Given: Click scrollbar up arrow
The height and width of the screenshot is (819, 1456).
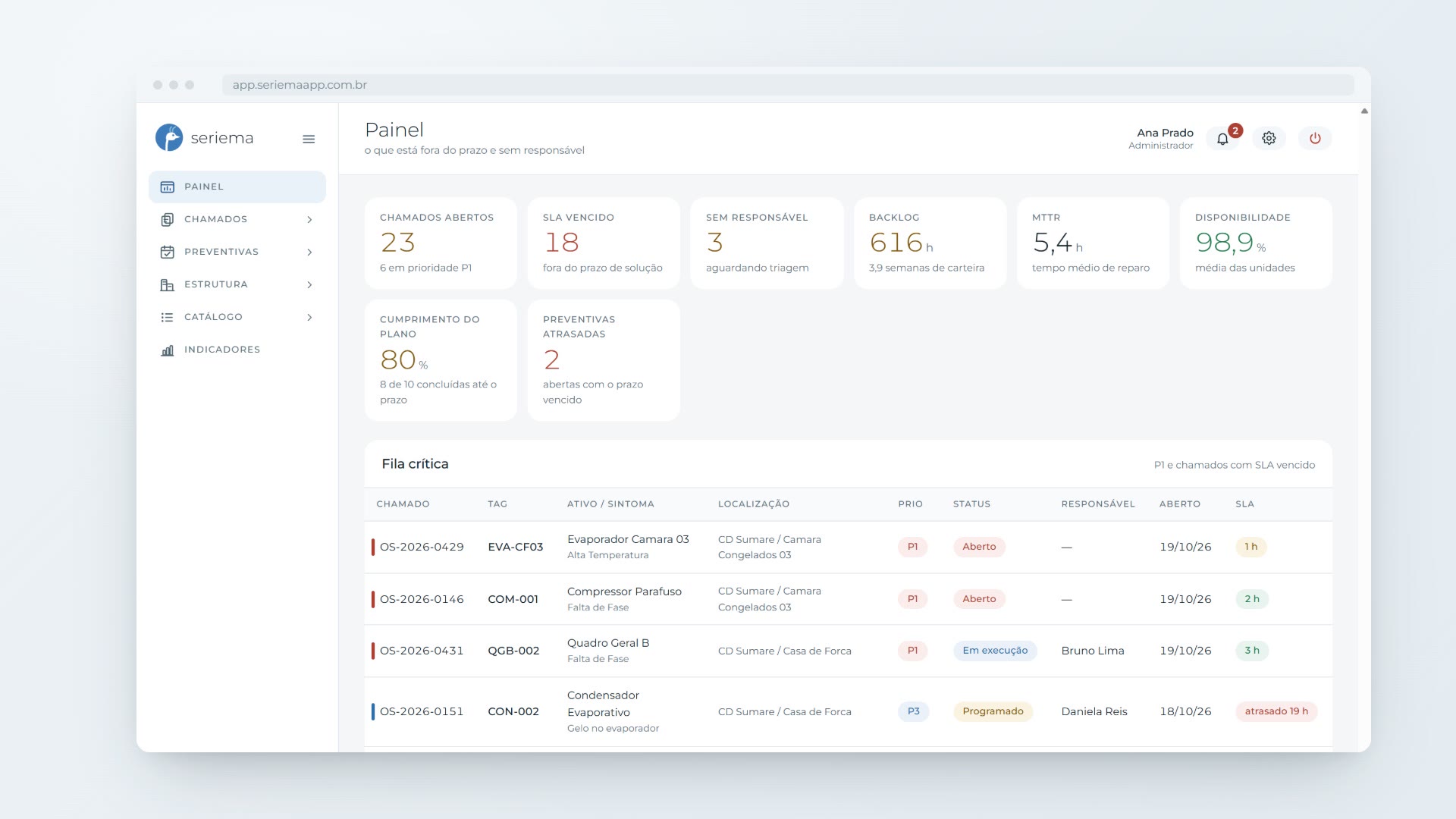Looking at the screenshot, I should (x=1364, y=111).
